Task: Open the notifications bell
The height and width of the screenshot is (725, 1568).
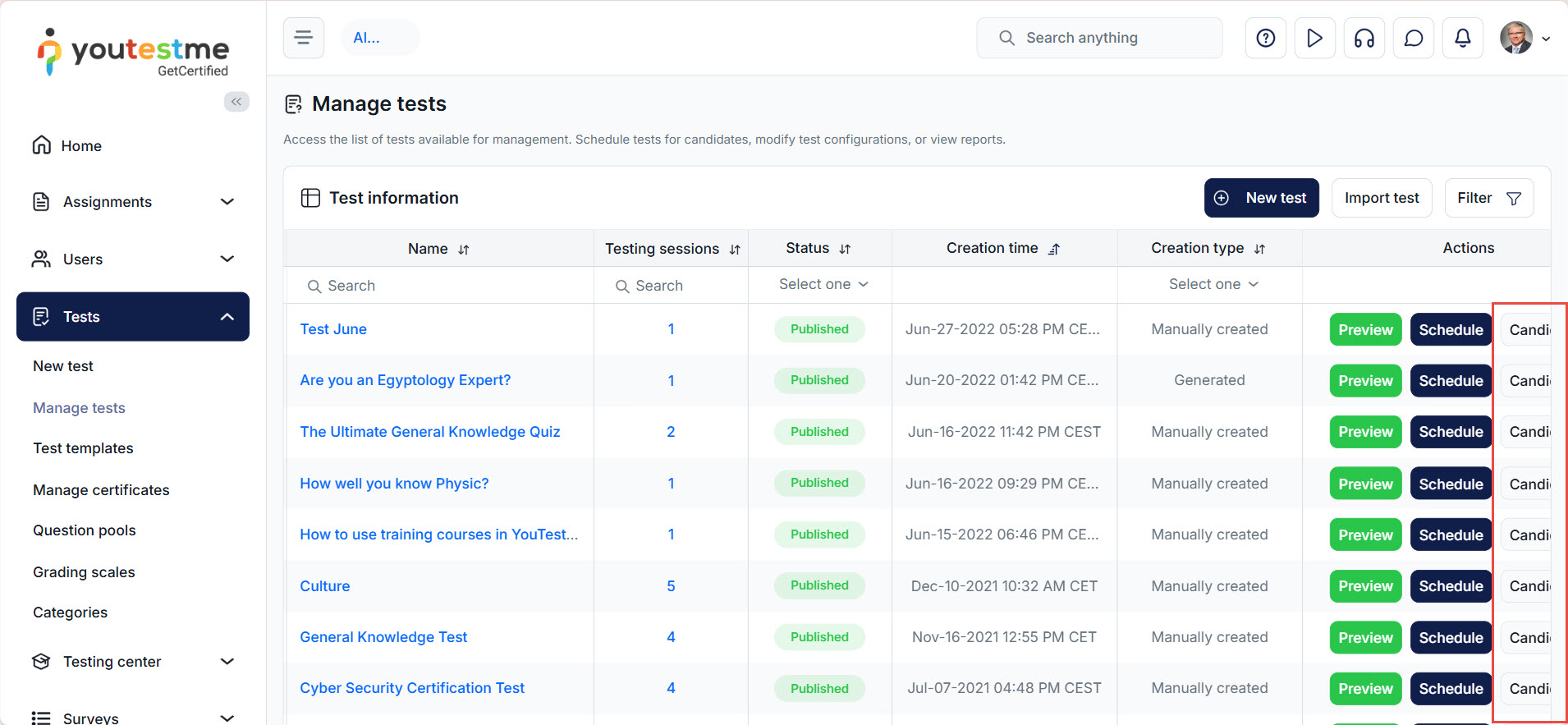Action: coord(1462,38)
